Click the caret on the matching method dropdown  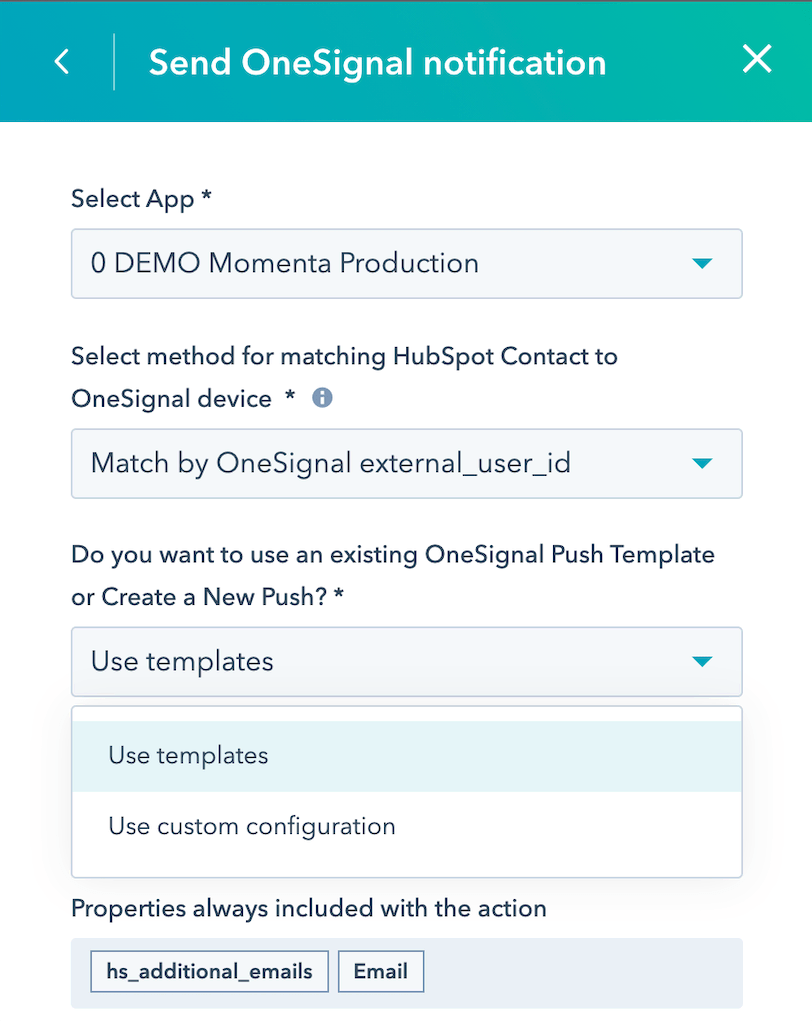coord(704,463)
